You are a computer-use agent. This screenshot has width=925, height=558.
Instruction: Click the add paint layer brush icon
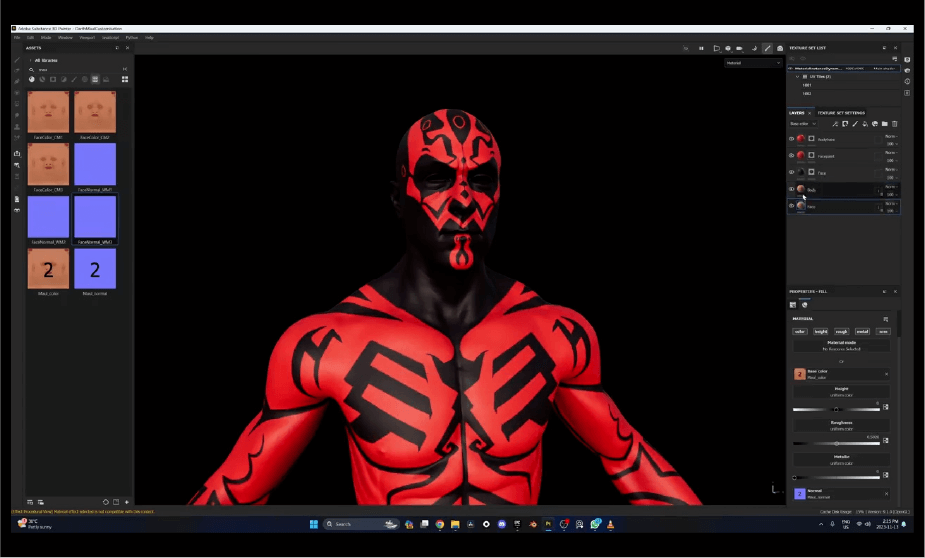coord(854,124)
